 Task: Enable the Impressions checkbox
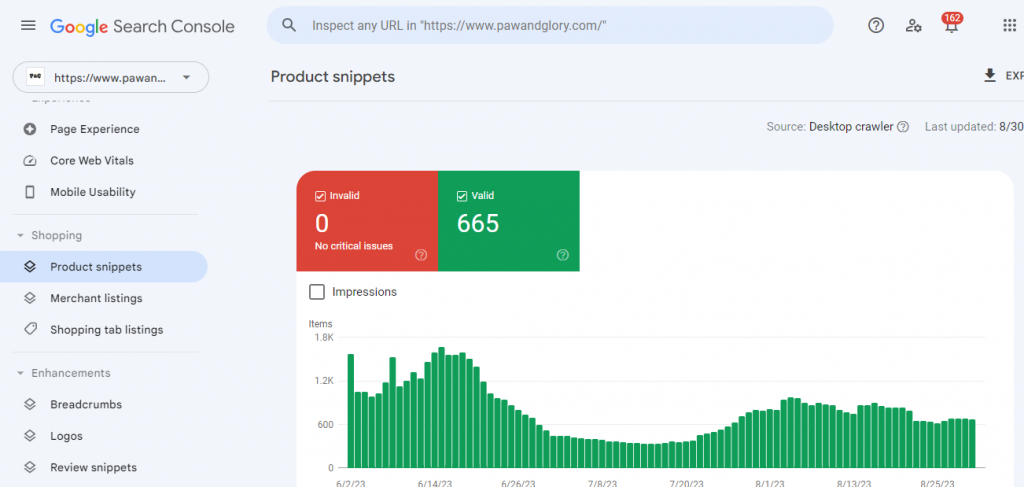(x=317, y=292)
